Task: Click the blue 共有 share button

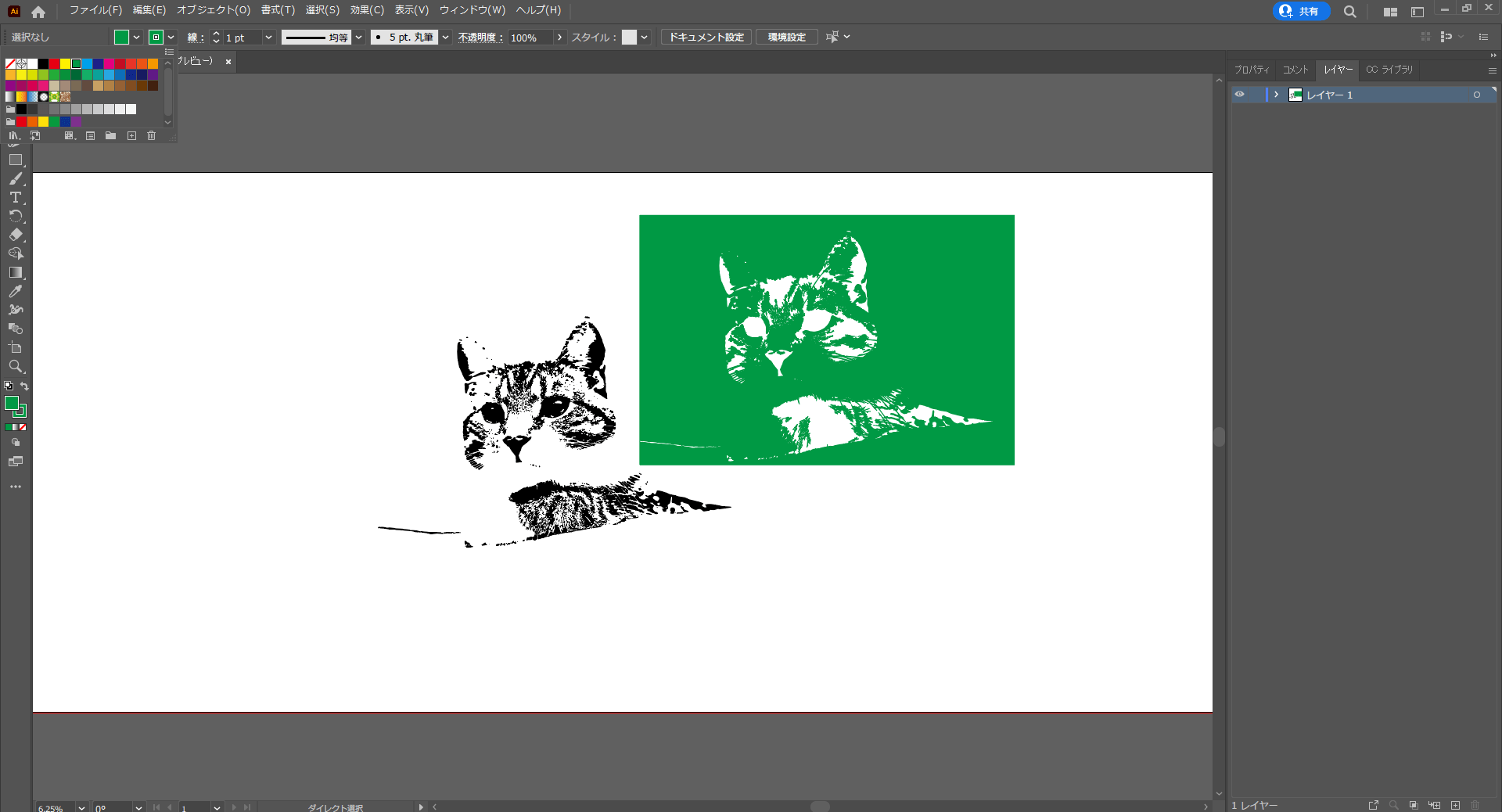Action: click(x=1301, y=11)
